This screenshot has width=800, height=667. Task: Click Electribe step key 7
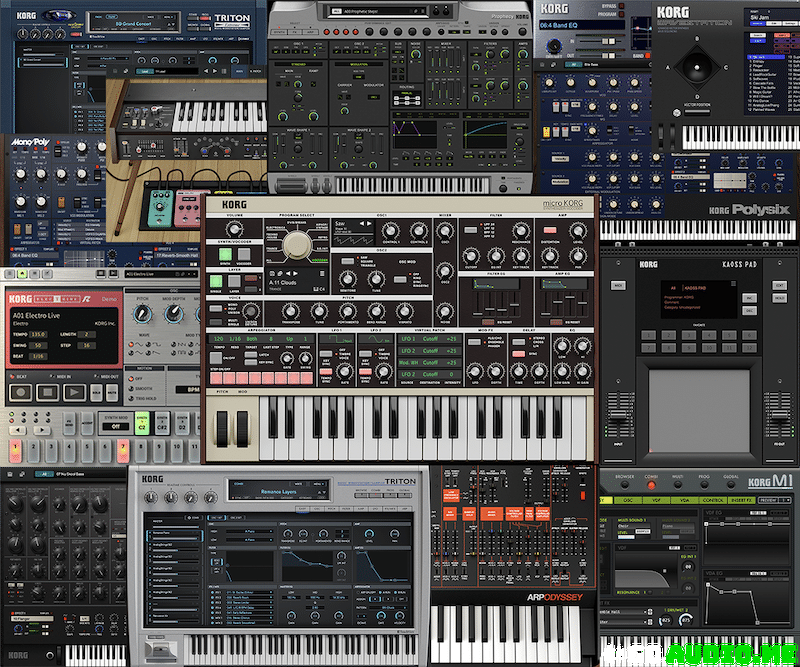(123, 451)
